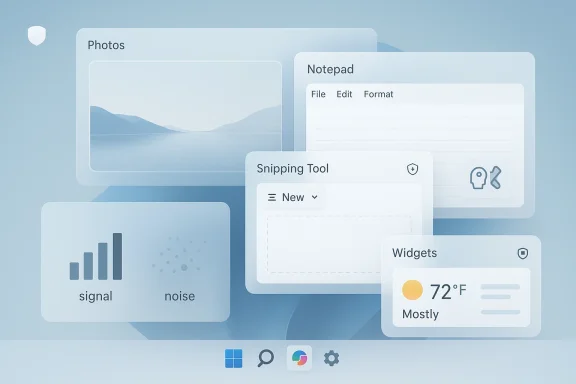
Task: Click the Mostly weather label
Action: (420, 315)
